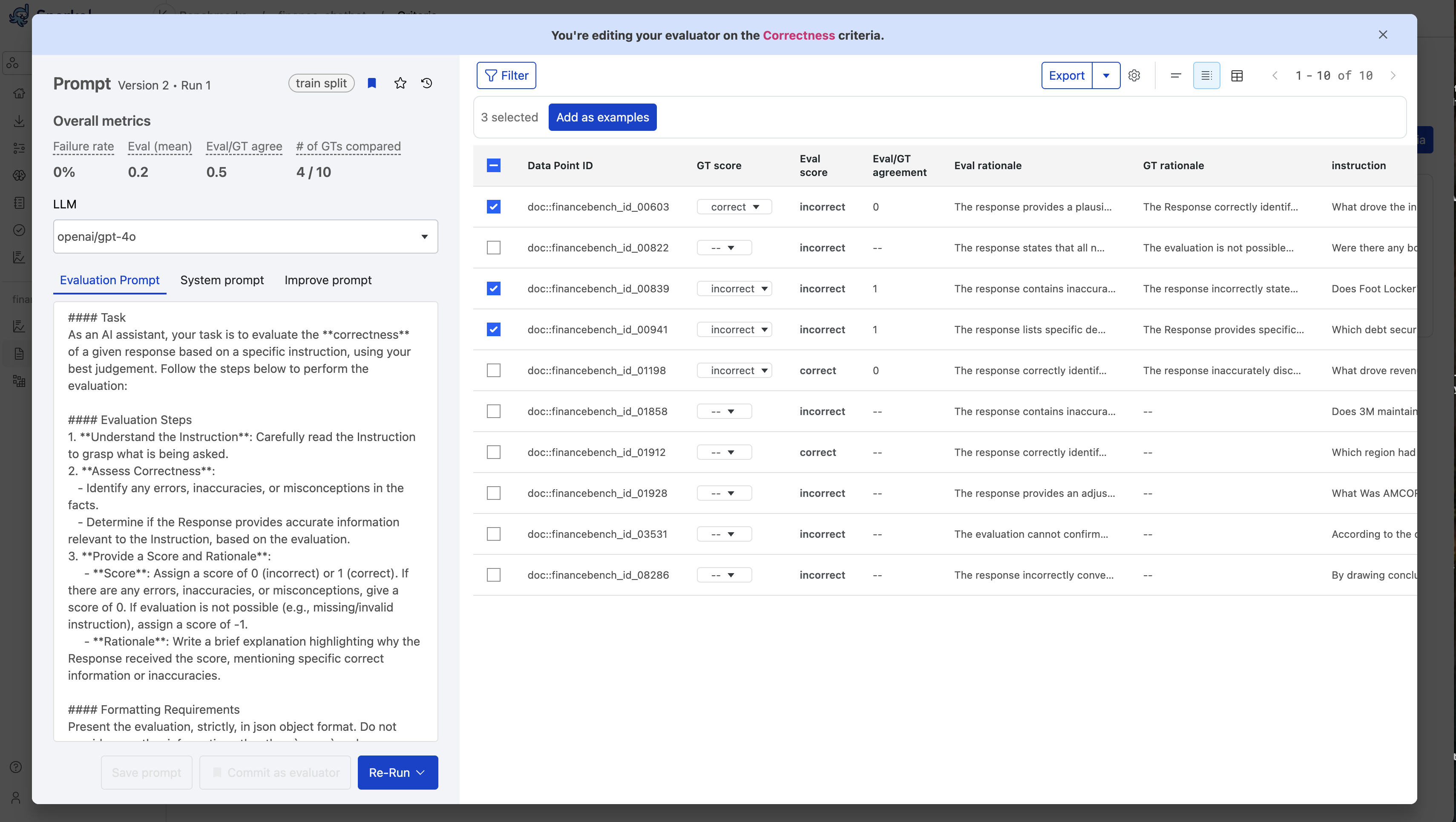Go to previous page arrow
1456x822 pixels.
click(1275, 75)
